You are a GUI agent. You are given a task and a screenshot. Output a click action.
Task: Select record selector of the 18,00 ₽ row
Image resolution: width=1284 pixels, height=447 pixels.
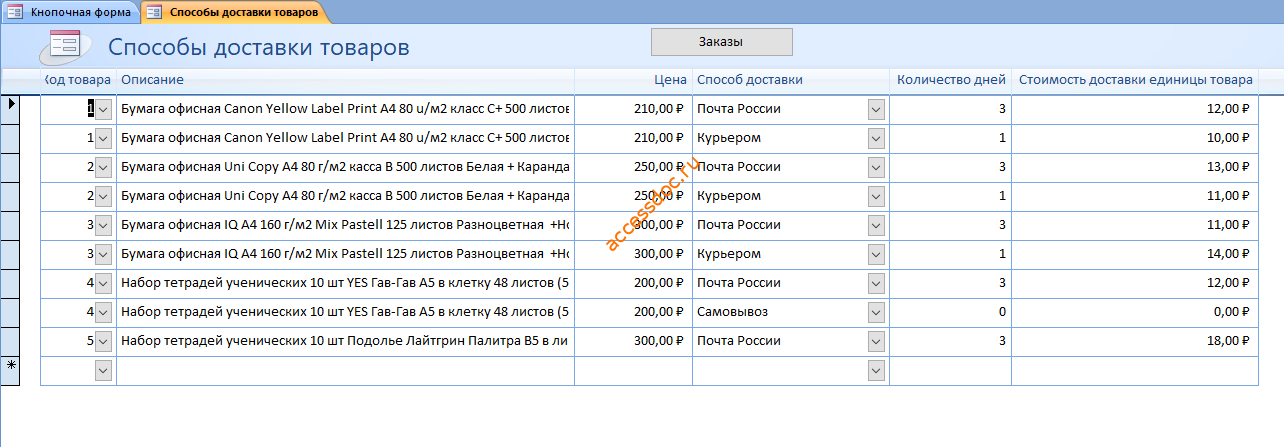tap(12, 341)
